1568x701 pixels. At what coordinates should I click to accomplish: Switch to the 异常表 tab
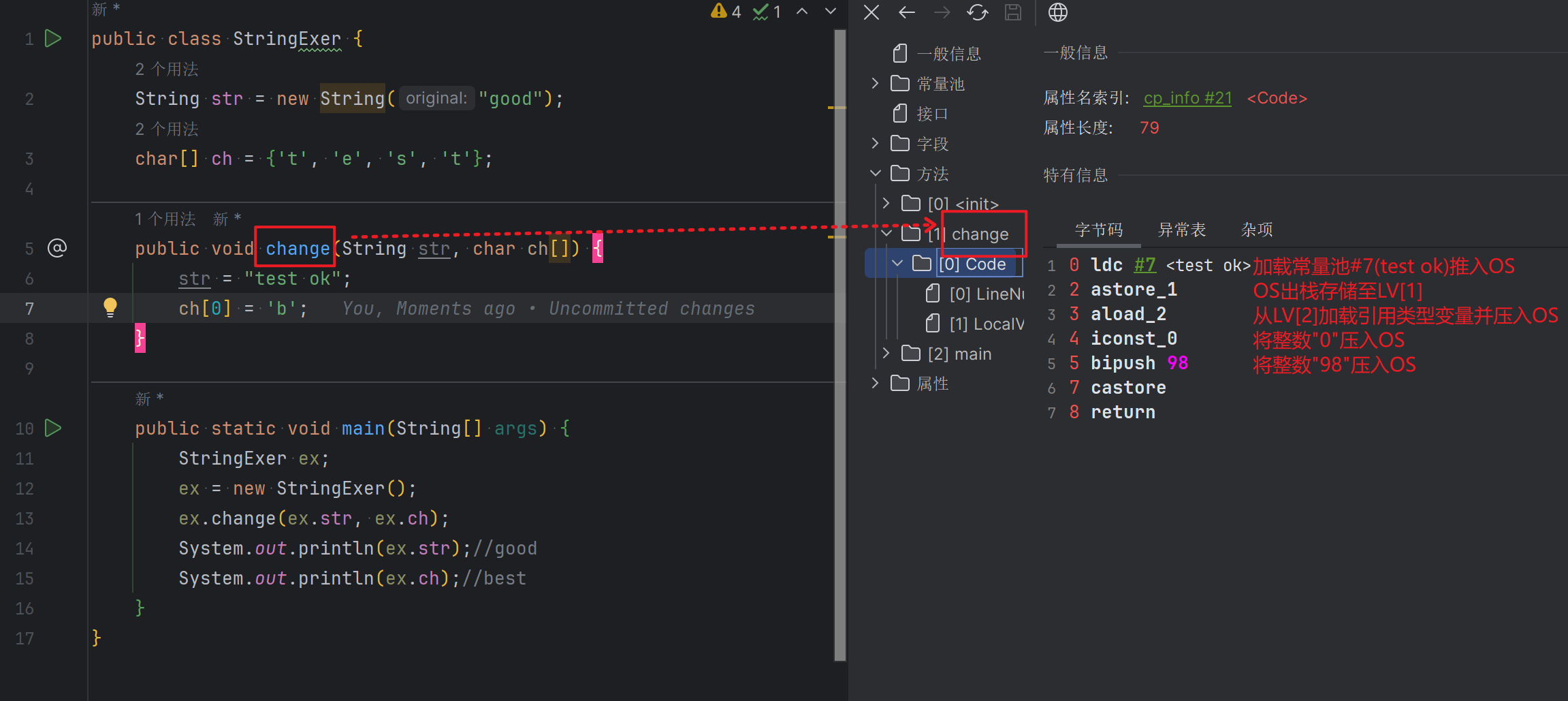pos(1182,230)
